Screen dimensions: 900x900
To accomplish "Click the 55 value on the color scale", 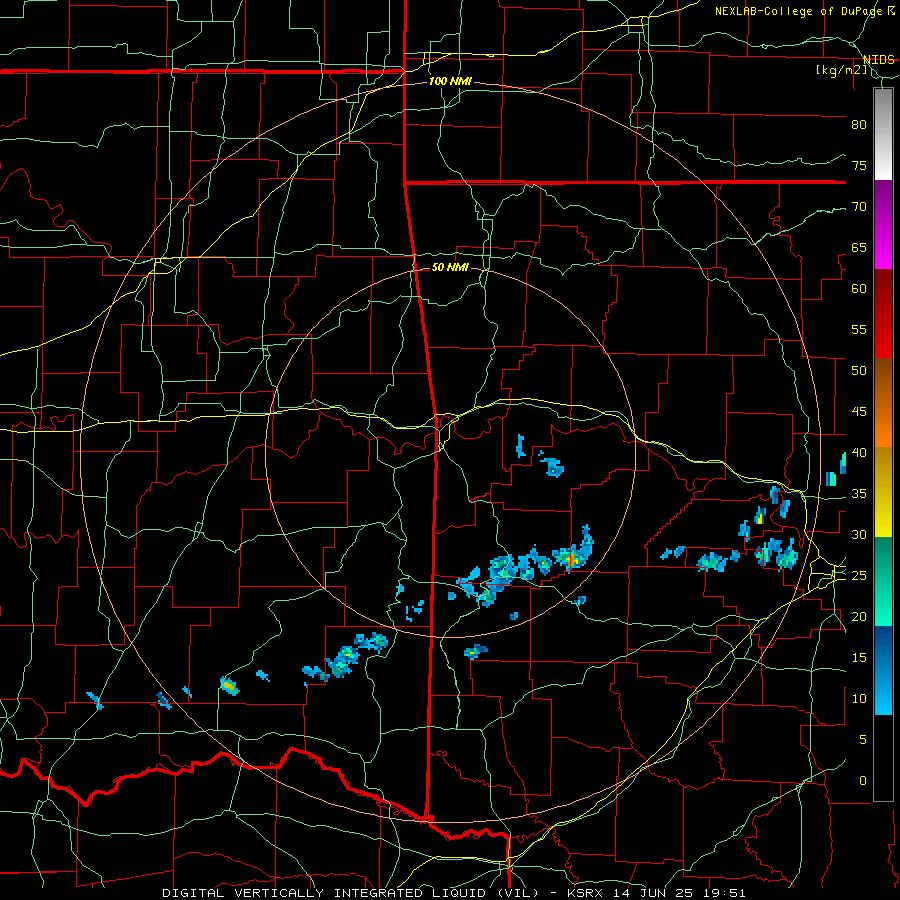I will [859, 330].
